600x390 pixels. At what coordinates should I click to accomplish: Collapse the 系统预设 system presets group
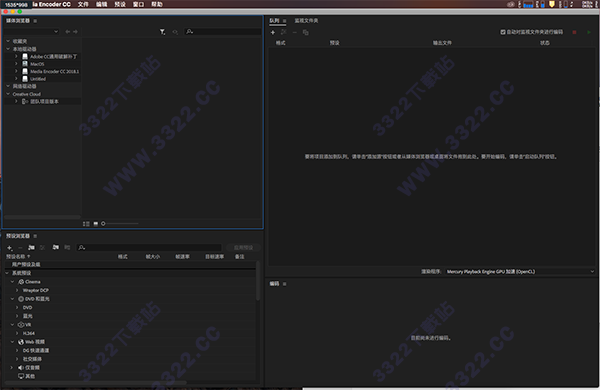7,273
